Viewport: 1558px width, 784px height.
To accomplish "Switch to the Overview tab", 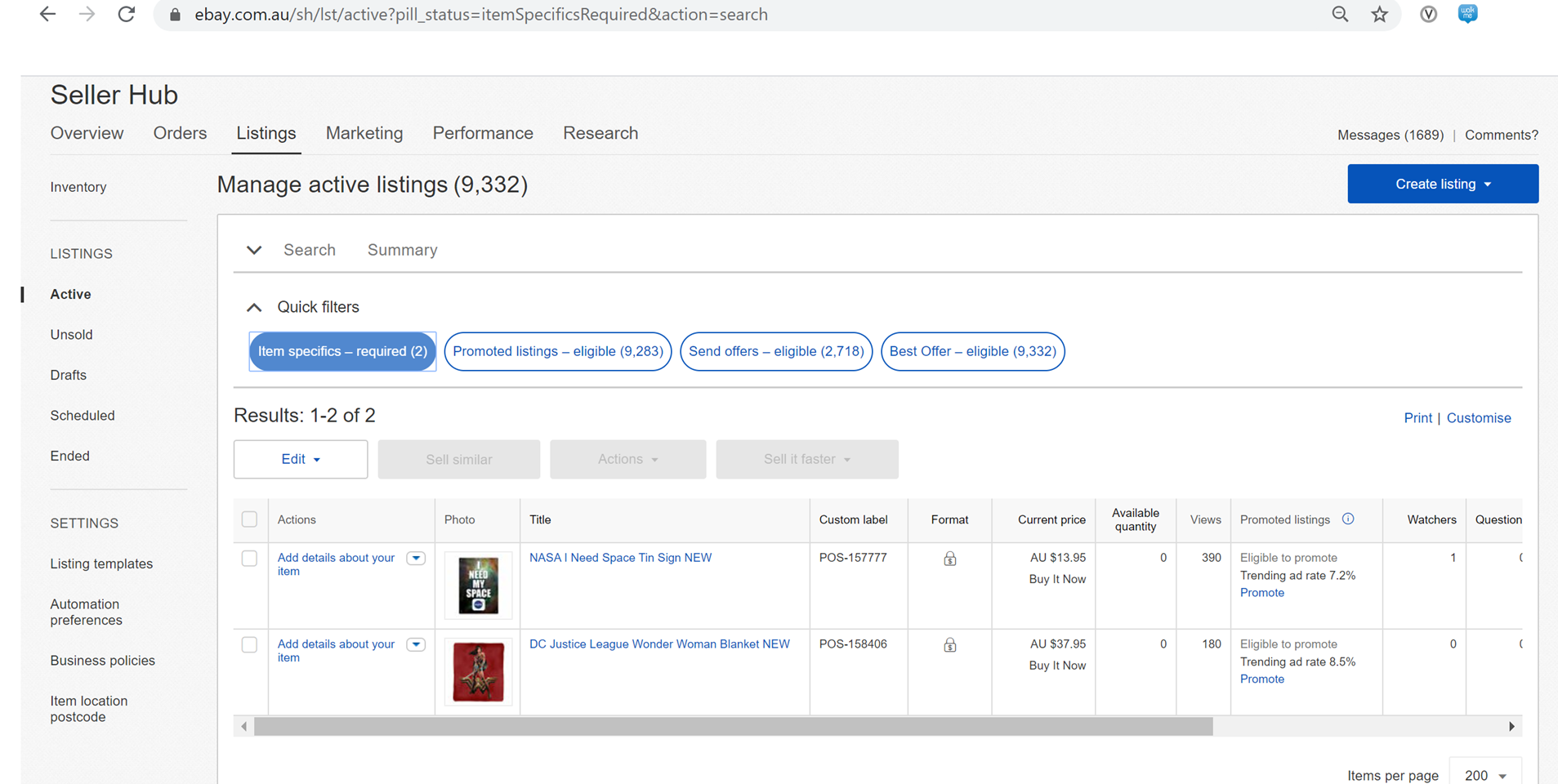I will coord(87,133).
